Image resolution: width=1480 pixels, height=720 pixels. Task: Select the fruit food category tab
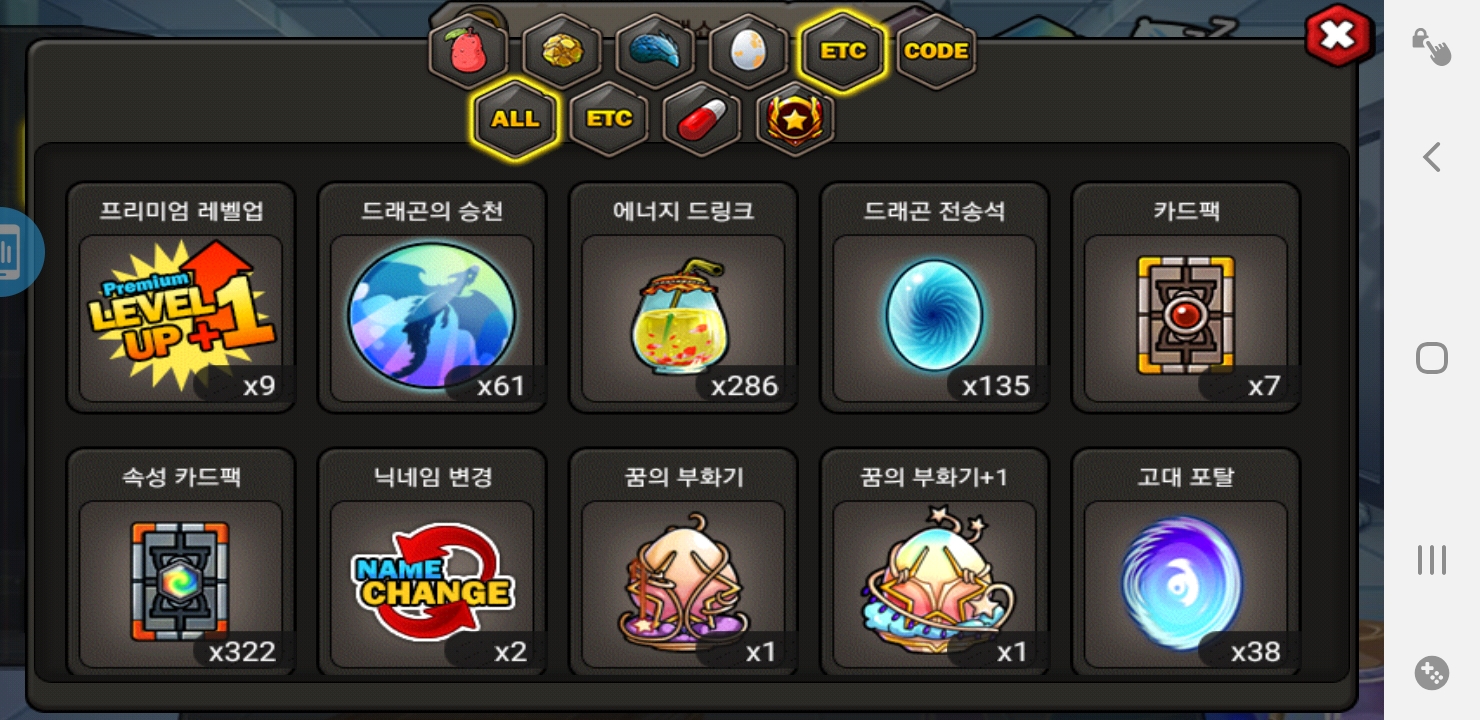tap(466, 51)
